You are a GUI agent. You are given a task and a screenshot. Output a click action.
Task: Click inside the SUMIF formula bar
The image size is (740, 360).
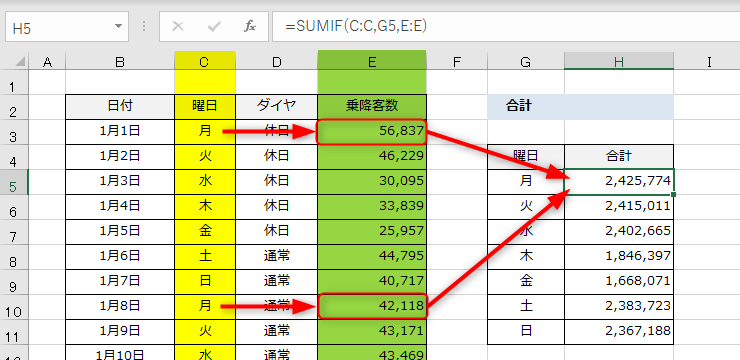pyautogui.click(x=506, y=27)
